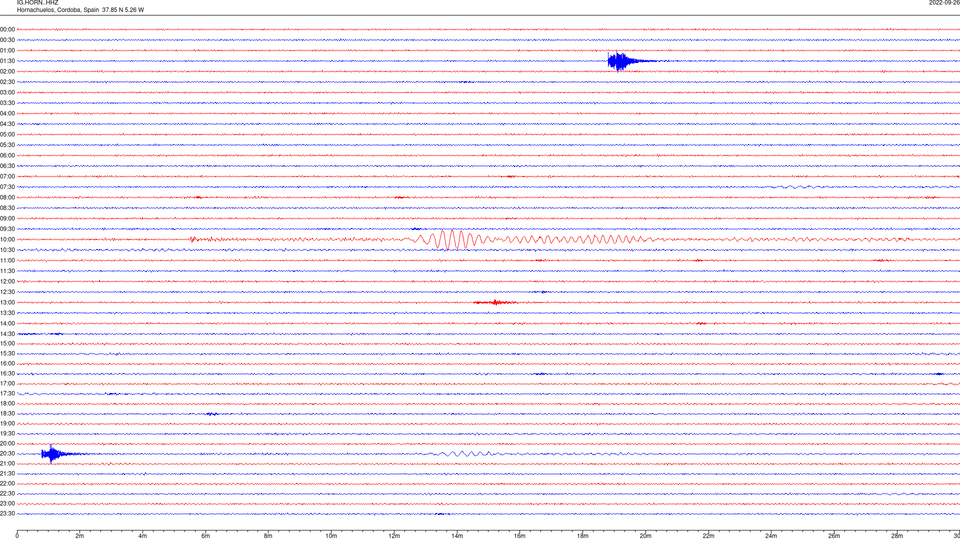
Task: Select the 23:30 last trace label
Action: [7, 514]
